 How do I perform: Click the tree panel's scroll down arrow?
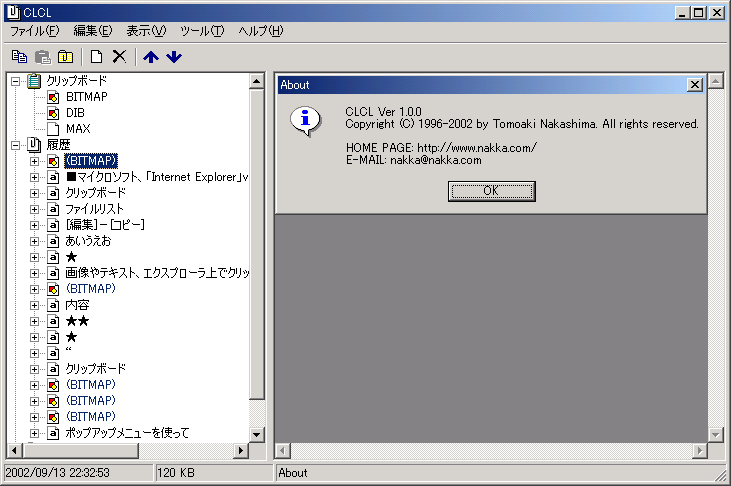[257, 435]
